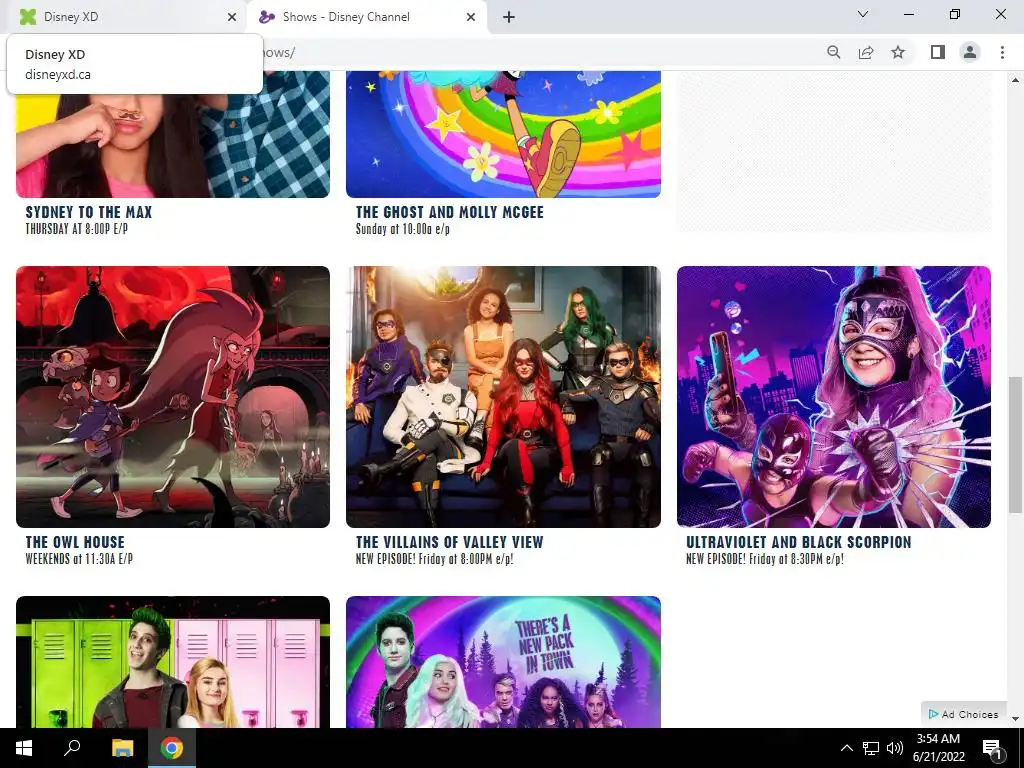The height and width of the screenshot is (768, 1024).
Task: Click the Ad Choices badge
Action: 964,714
